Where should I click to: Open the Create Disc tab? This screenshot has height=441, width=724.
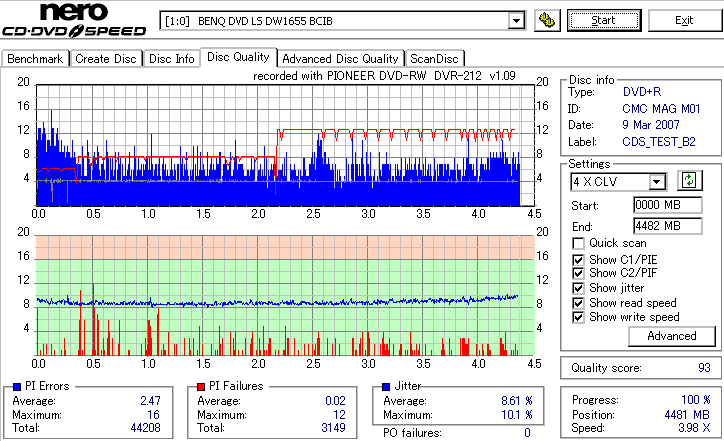[106, 59]
